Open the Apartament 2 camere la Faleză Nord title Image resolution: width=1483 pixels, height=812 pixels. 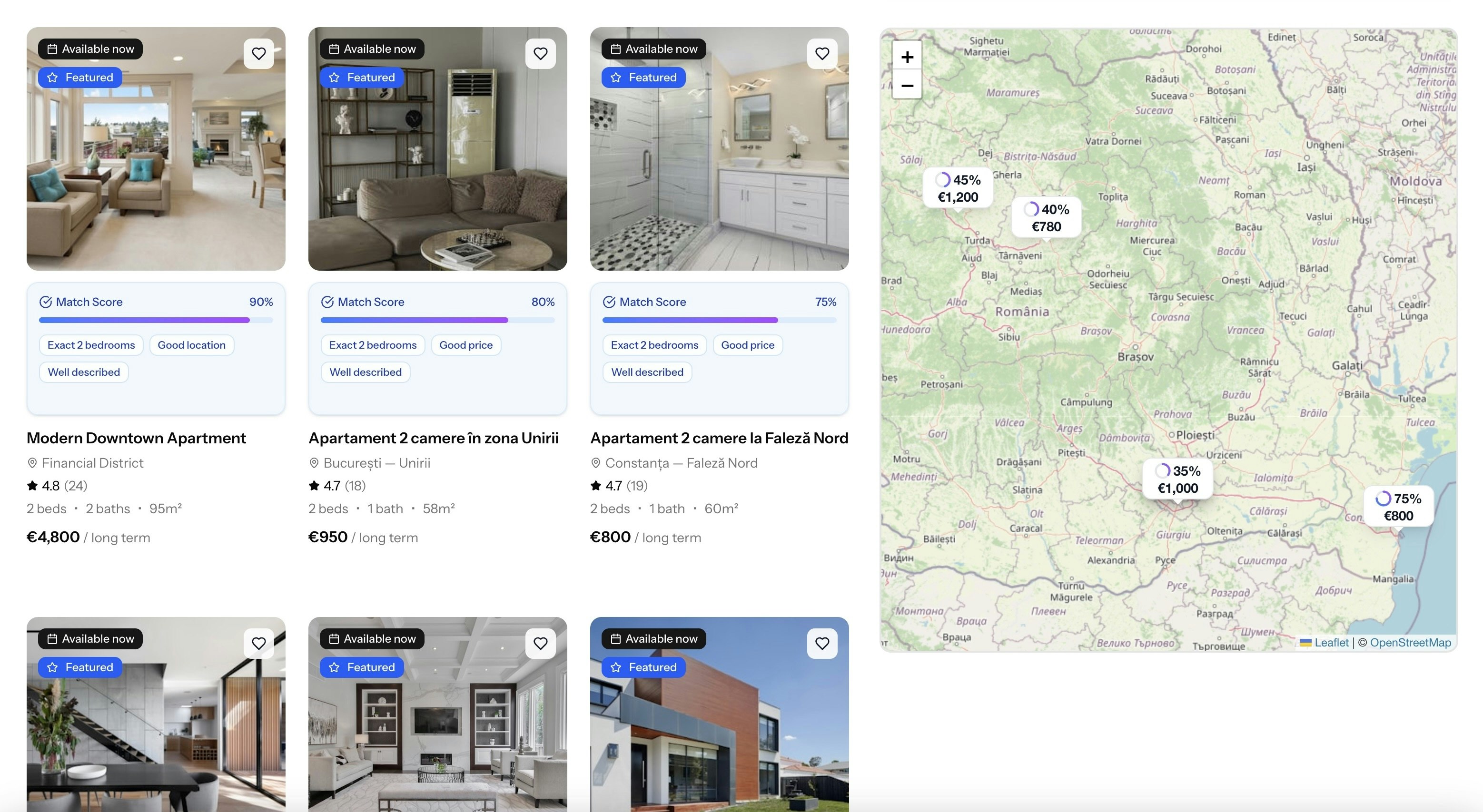(x=719, y=438)
